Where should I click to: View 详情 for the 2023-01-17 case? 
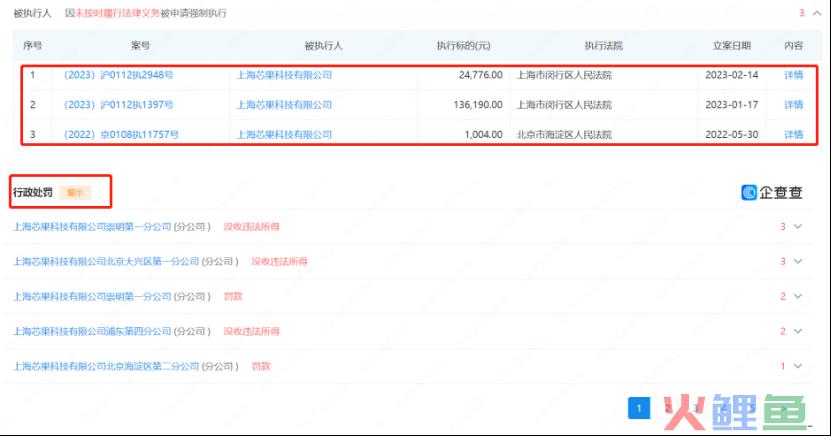(793, 105)
